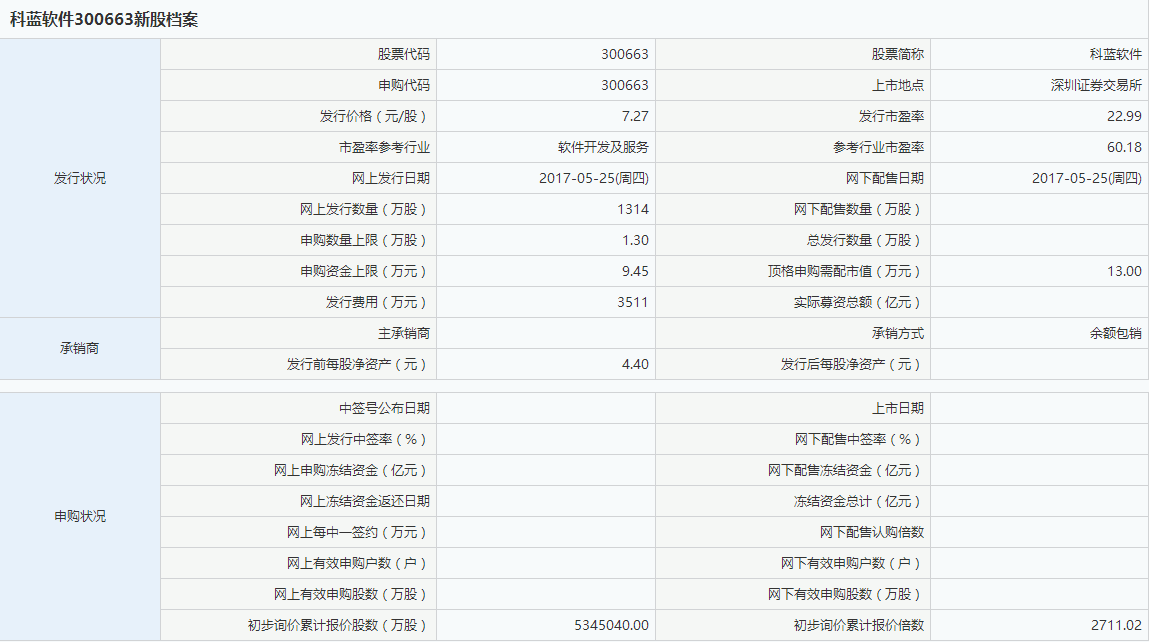Click the 上市日期 label

point(898,408)
